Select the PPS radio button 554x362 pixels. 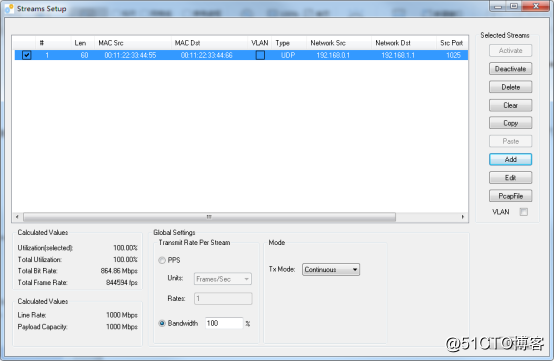(162, 260)
